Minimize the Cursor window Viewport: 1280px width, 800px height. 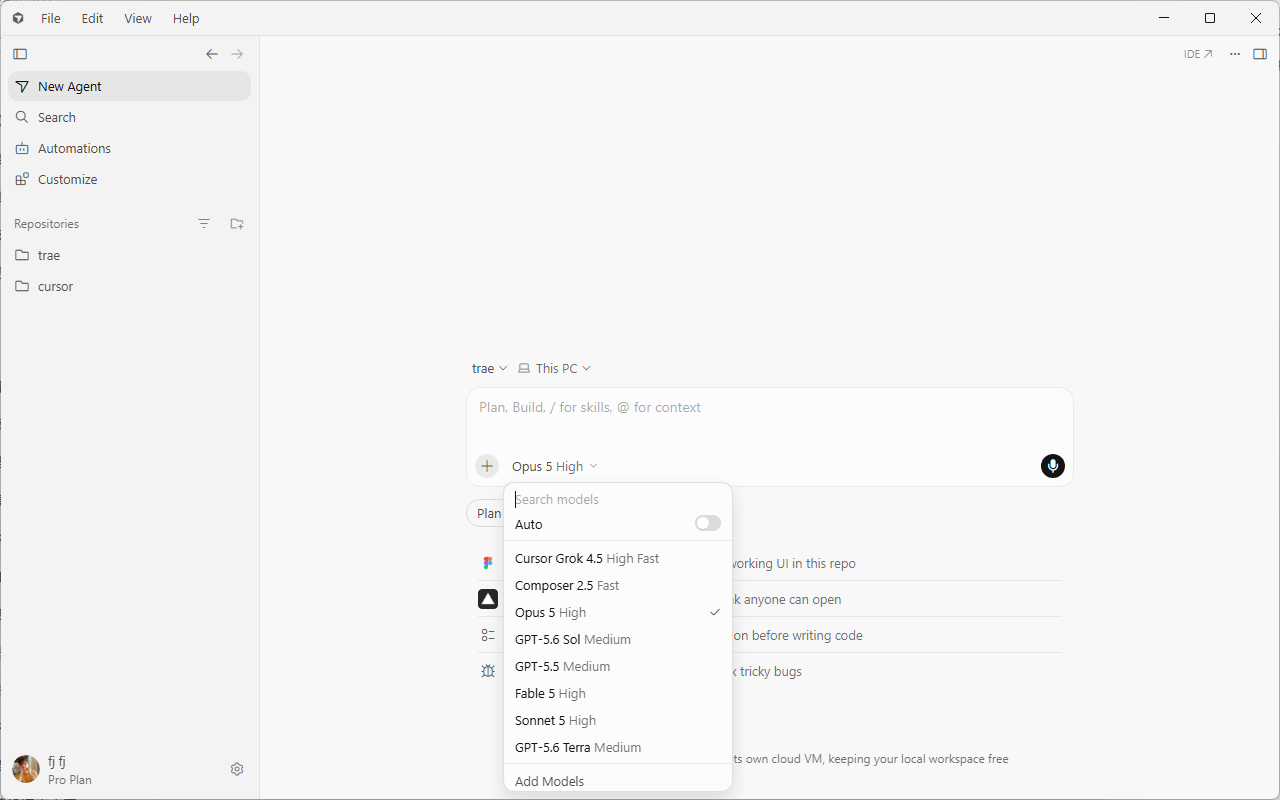(1164, 18)
